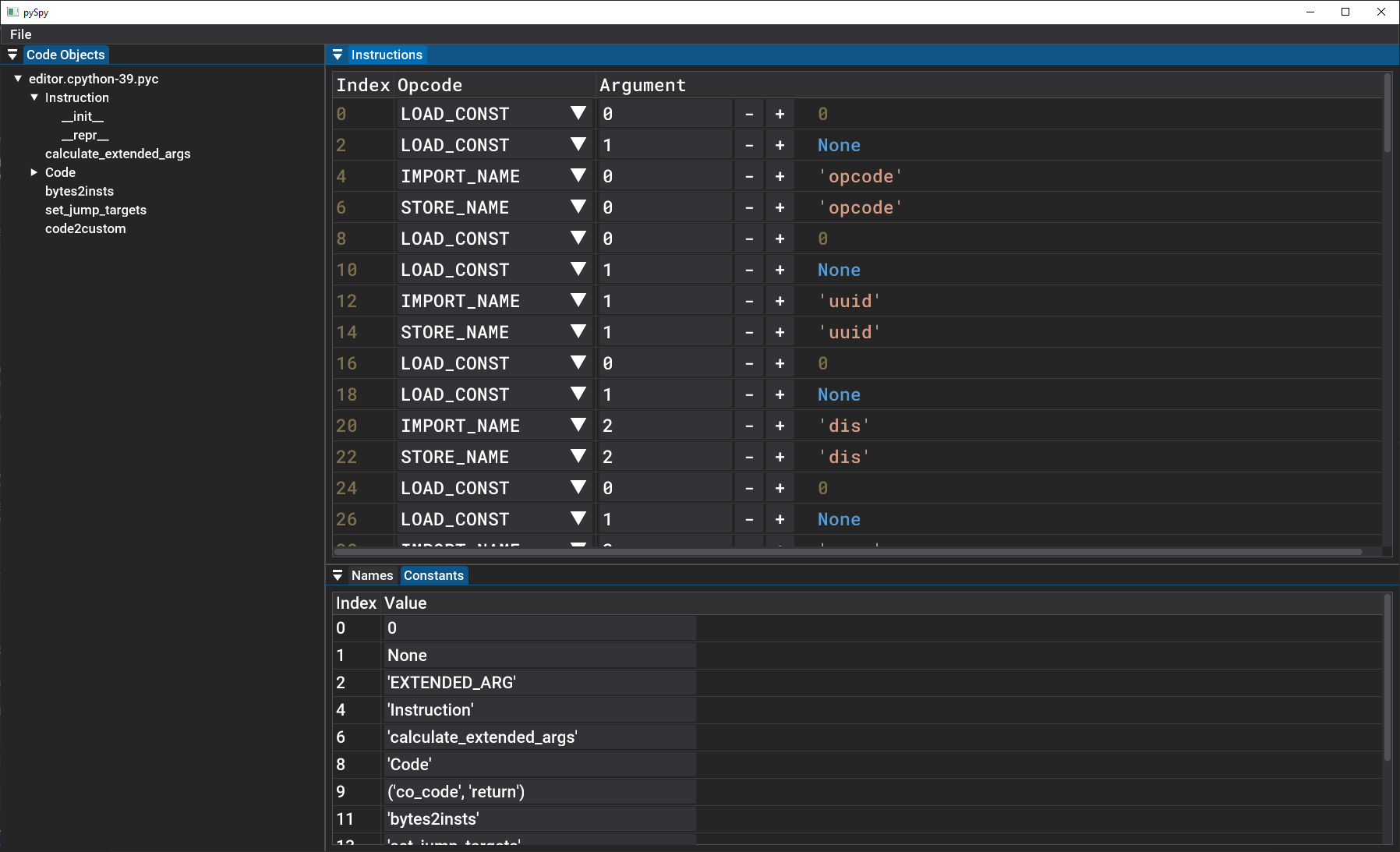This screenshot has height=852, width=1400.
Task: Edit argument field of instruction index 14
Action: pyautogui.click(x=665, y=332)
